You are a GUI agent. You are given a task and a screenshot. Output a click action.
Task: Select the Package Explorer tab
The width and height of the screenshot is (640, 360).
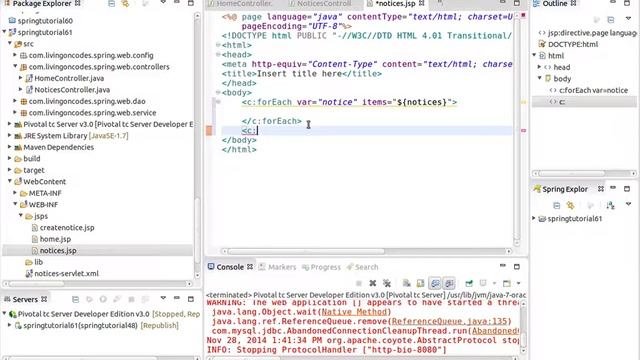[42, 4]
